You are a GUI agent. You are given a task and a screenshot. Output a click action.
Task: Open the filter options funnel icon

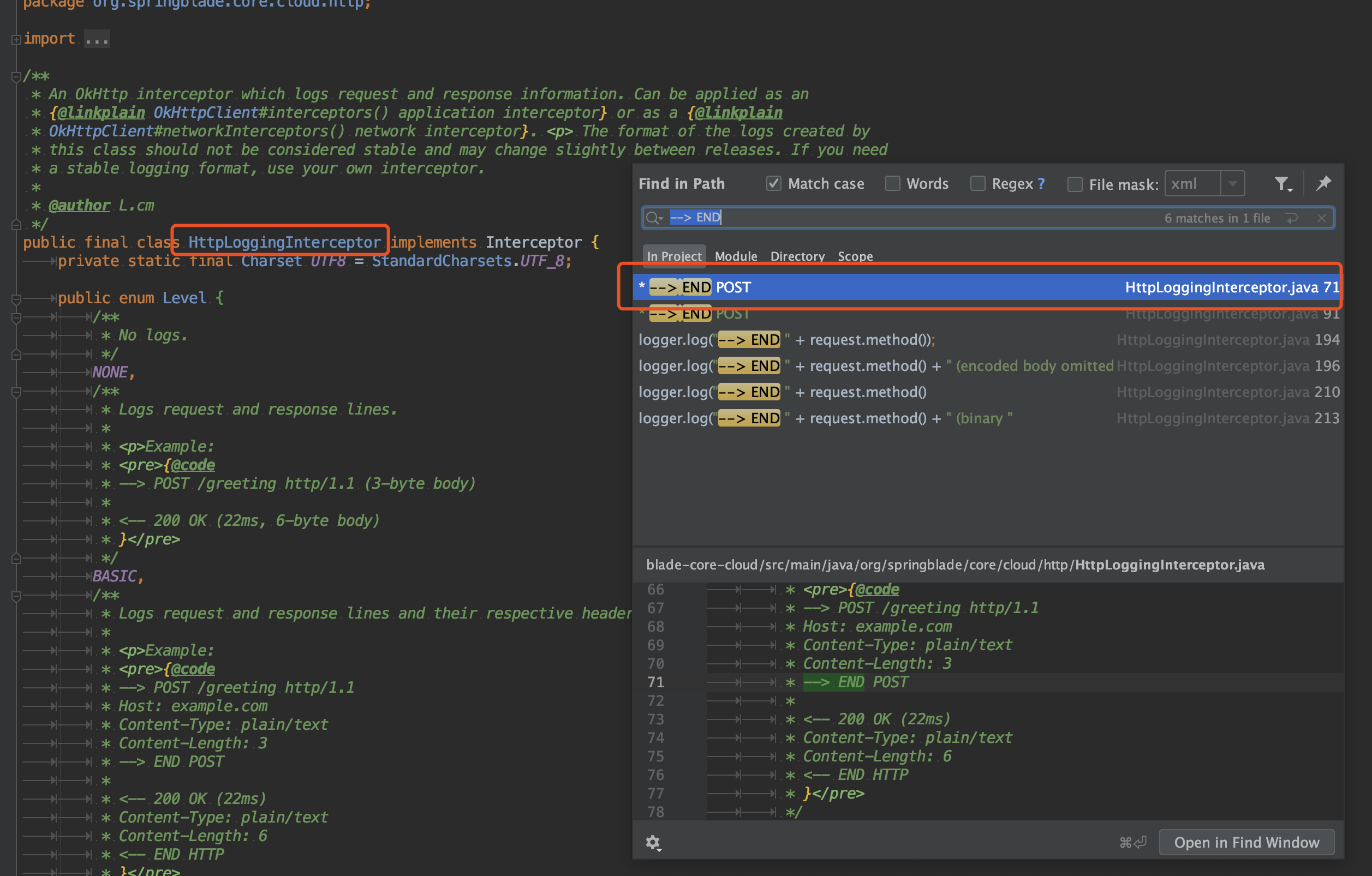(x=1282, y=184)
